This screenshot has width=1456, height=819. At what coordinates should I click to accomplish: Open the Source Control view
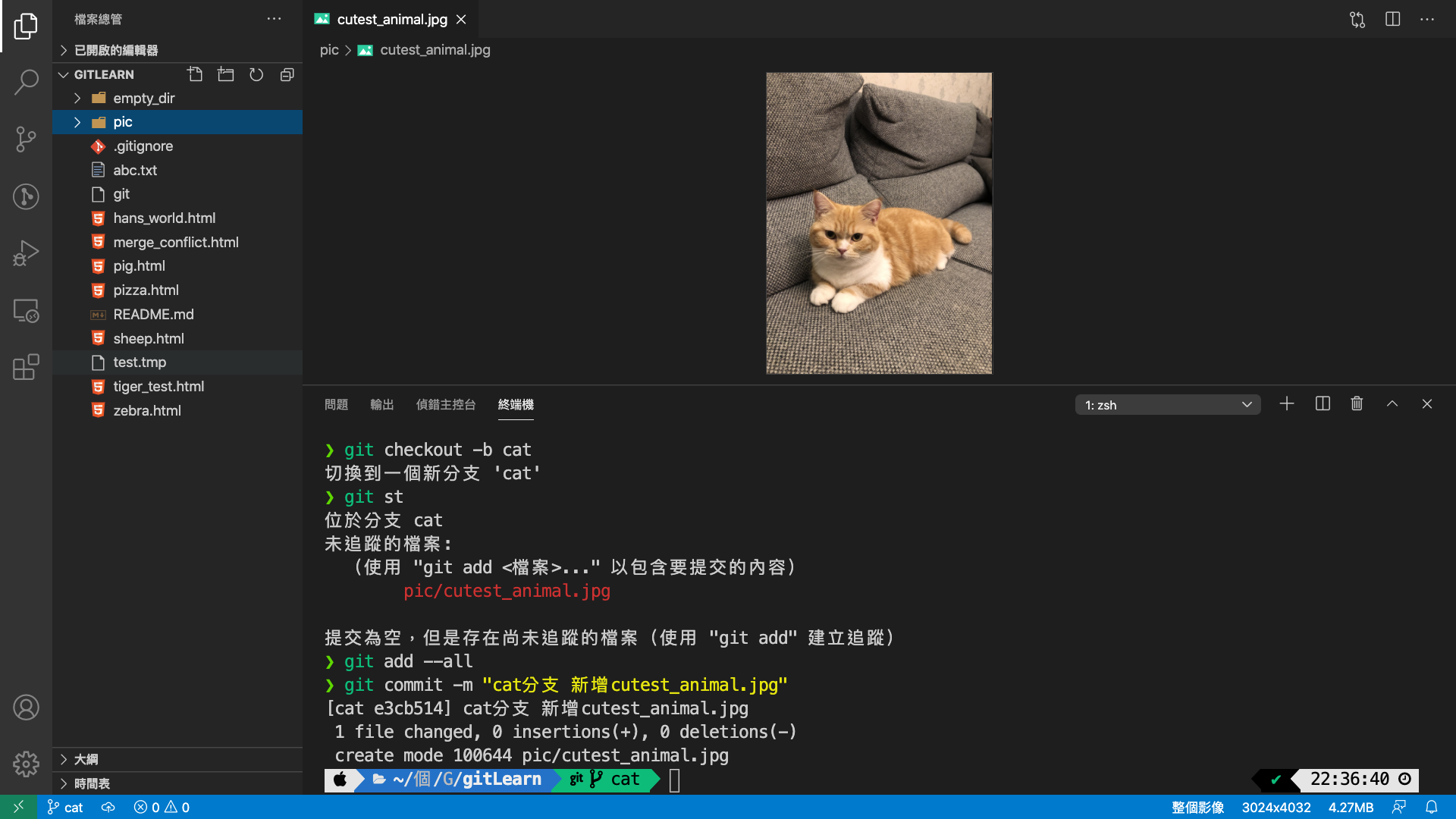pos(26,140)
